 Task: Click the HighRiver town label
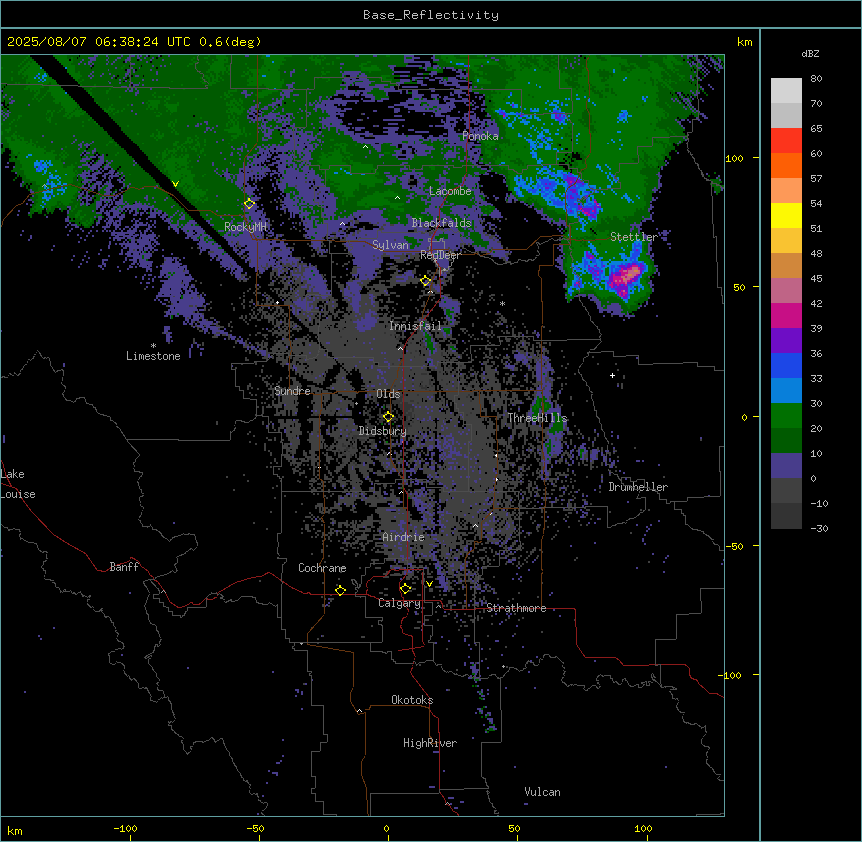(x=430, y=743)
